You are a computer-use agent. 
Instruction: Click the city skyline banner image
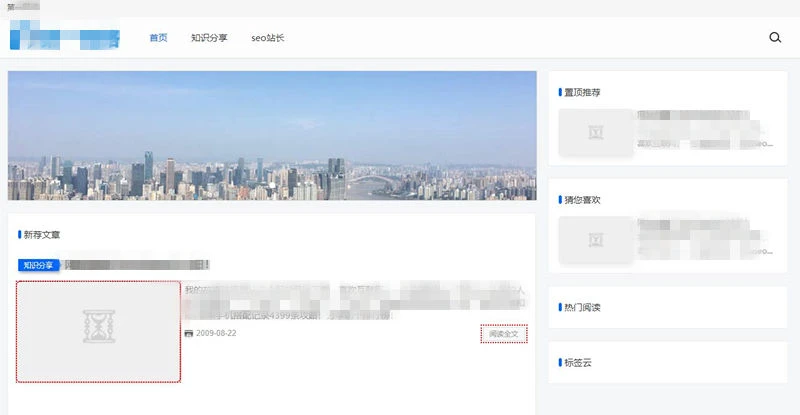tap(272, 135)
